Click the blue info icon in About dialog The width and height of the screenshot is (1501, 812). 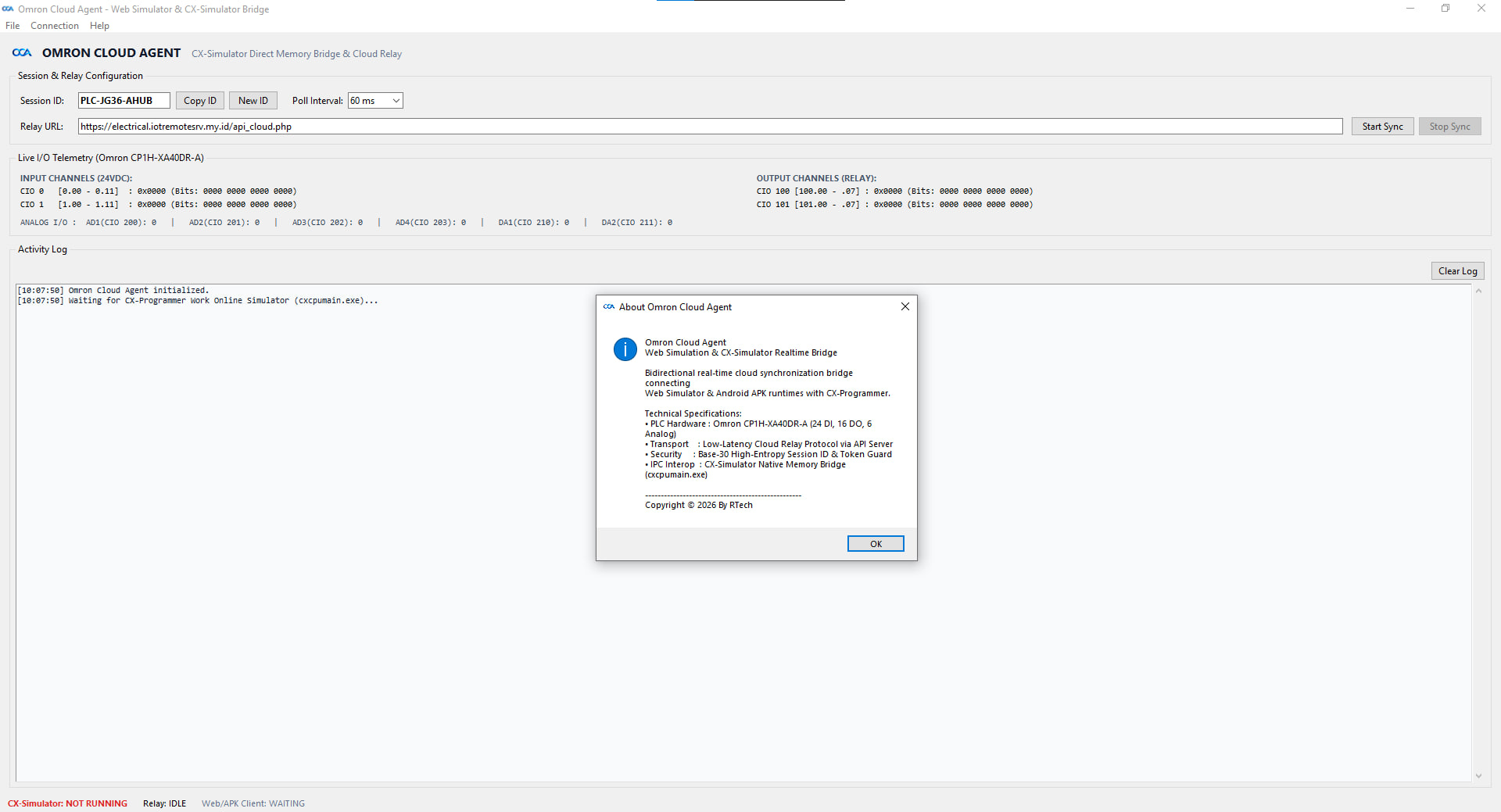[625, 349]
